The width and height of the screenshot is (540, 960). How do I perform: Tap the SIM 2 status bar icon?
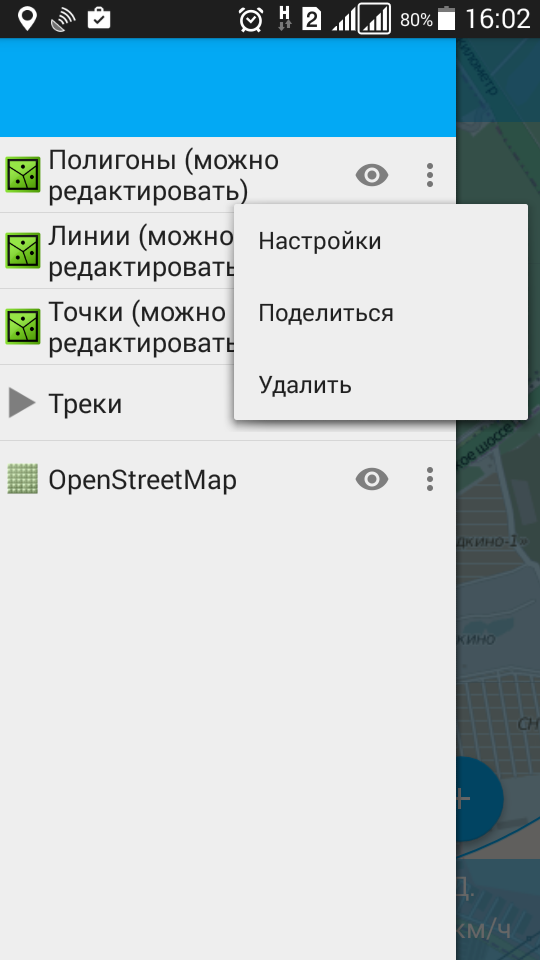[312, 20]
